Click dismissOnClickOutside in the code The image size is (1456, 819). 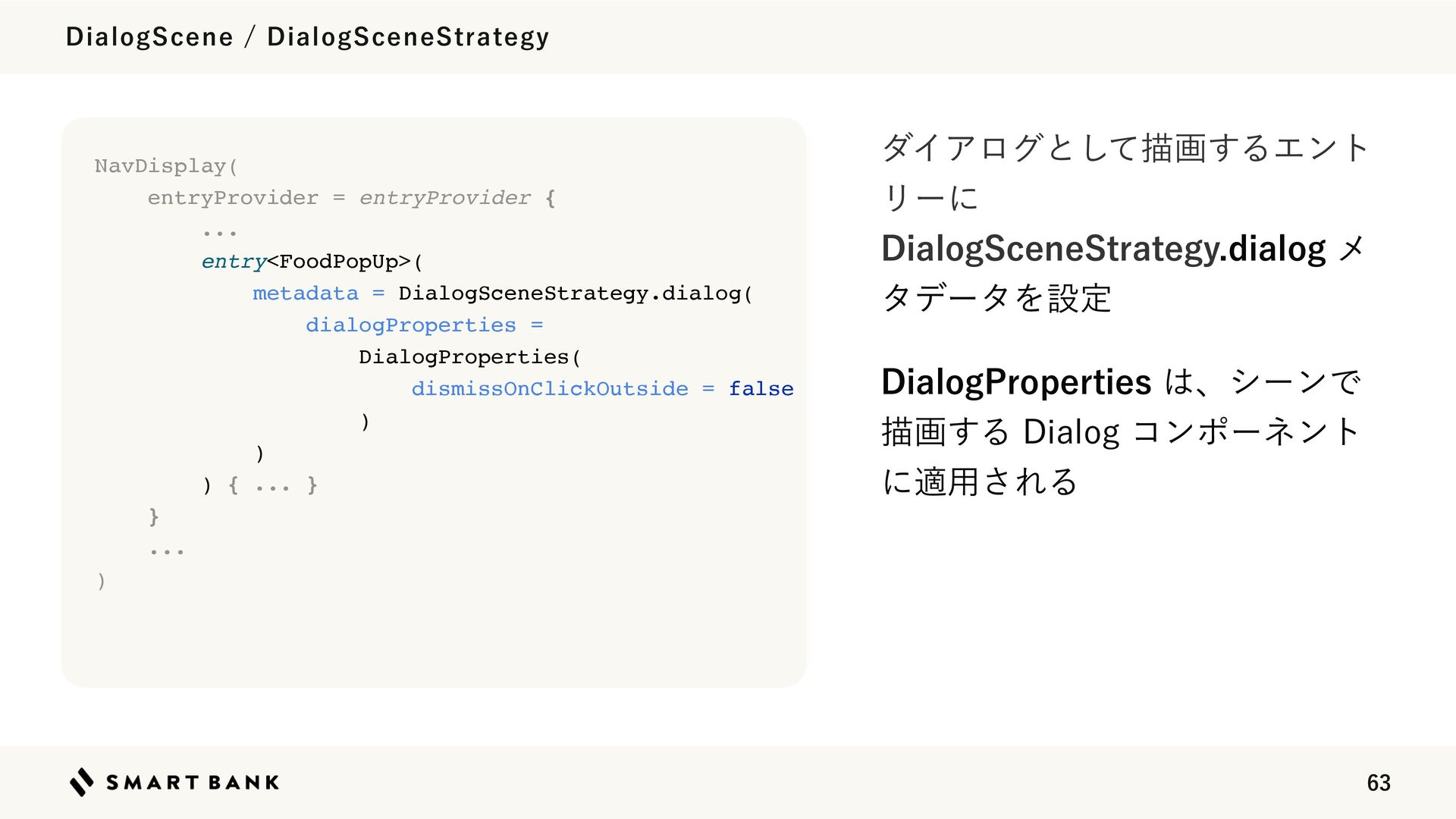coord(550,389)
